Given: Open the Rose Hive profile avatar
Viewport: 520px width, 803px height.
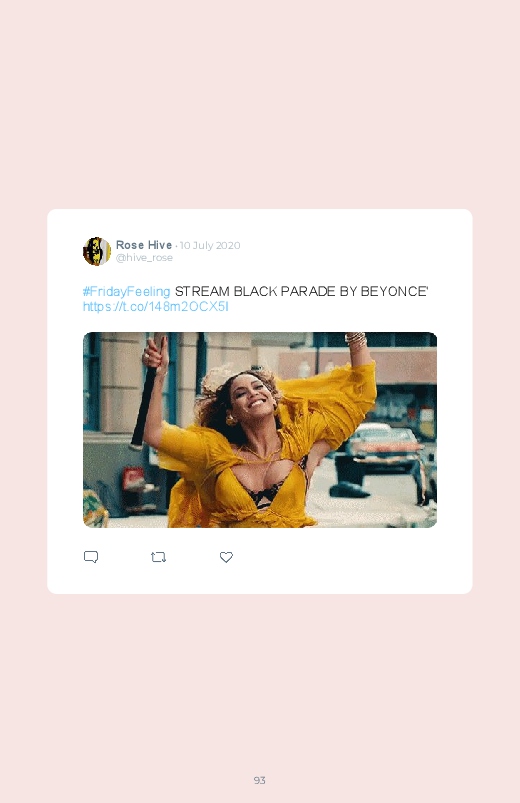Looking at the screenshot, I should 97,251.
